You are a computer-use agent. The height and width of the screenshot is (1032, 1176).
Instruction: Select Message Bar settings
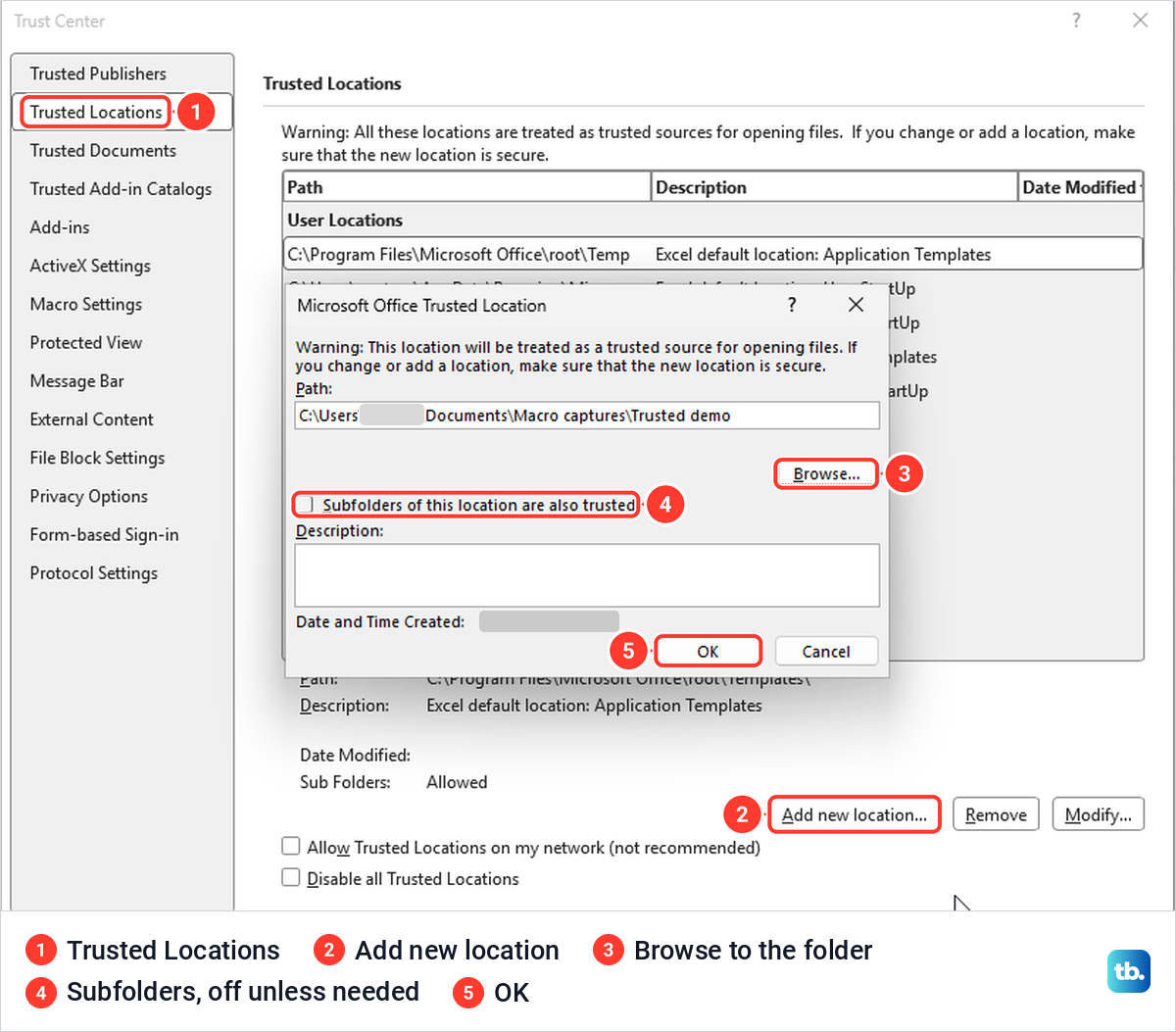[76, 381]
